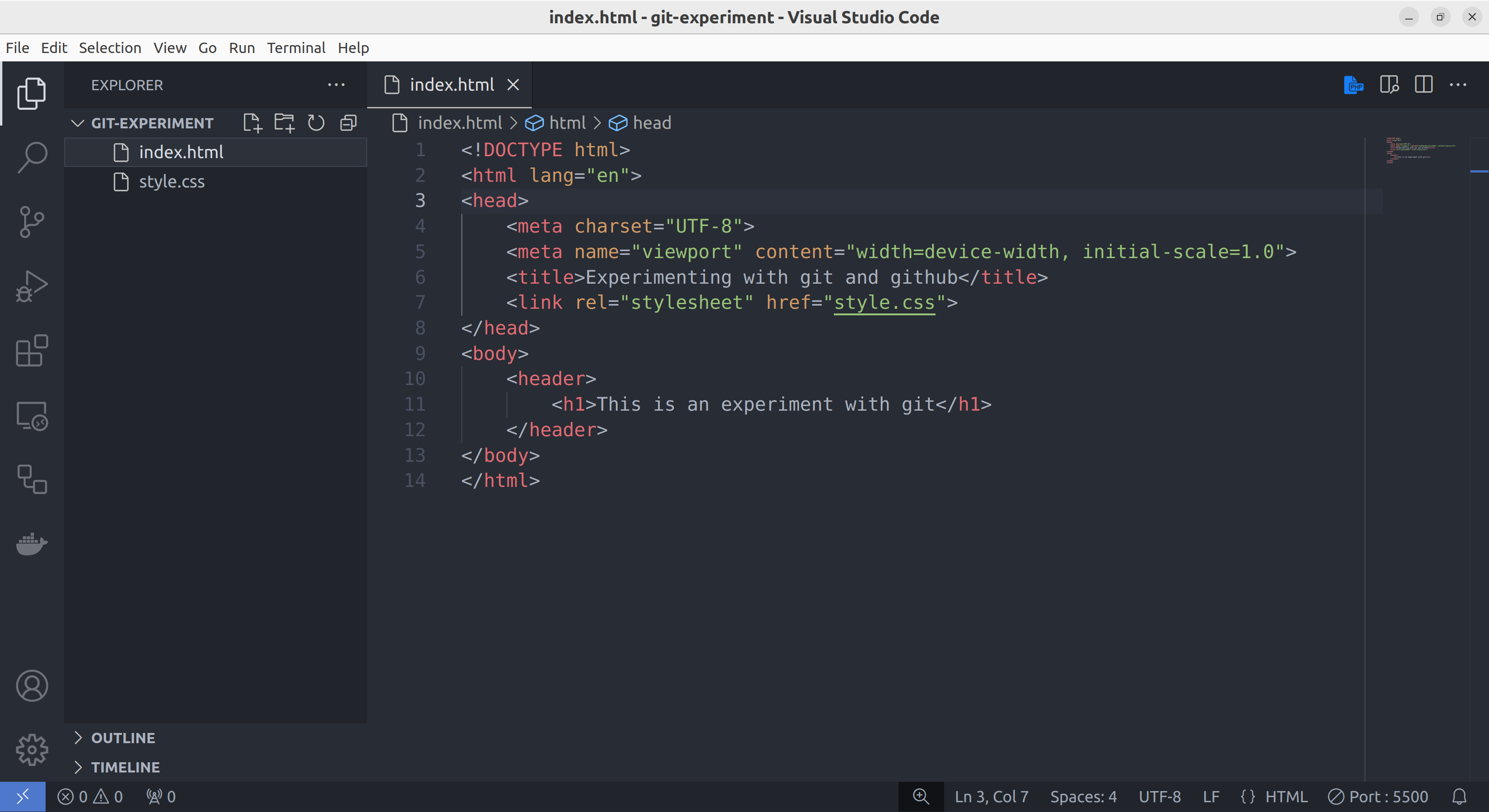The image size is (1489, 812).
Task: Open the Edit menu
Action: [x=54, y=48]
